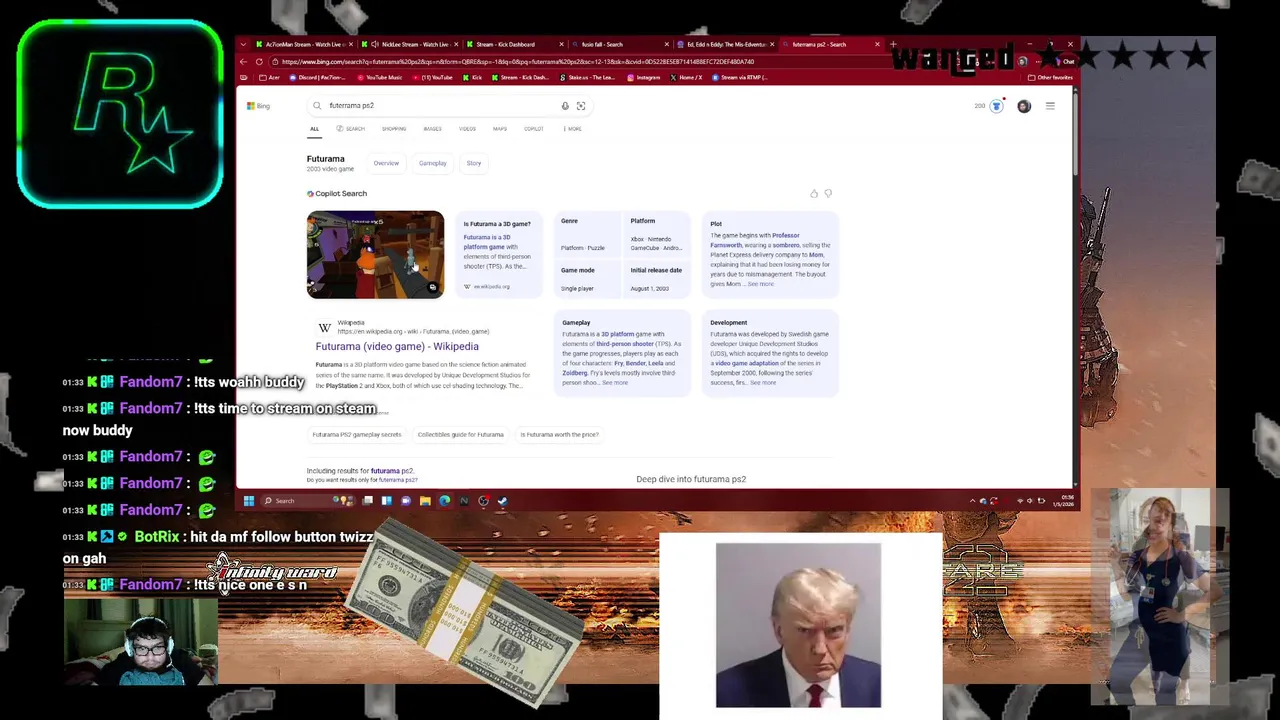Screen dimensions: 1280x720
Task: Select the ALL results tab
Action: click(x=314, y=129)
